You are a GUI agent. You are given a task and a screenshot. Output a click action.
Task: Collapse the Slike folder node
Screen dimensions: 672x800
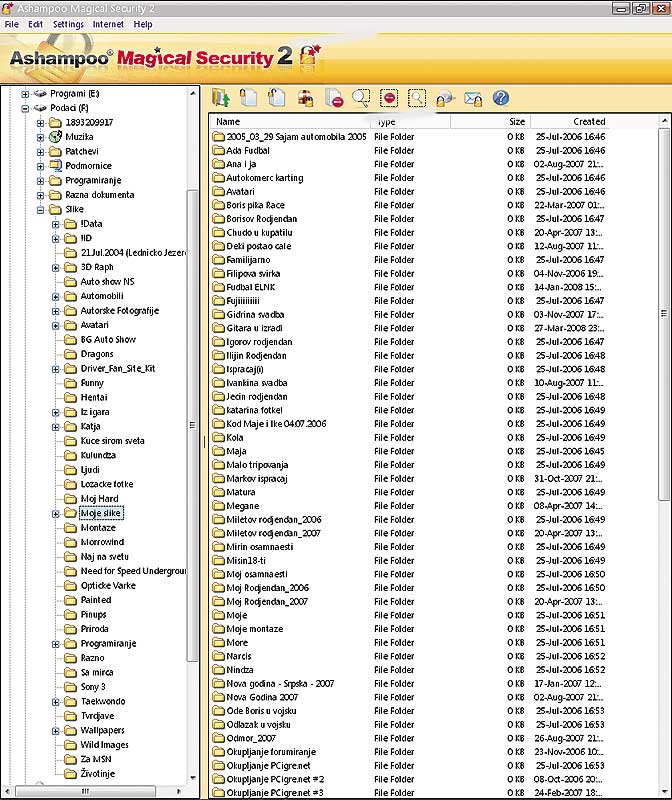coord(40,210)
